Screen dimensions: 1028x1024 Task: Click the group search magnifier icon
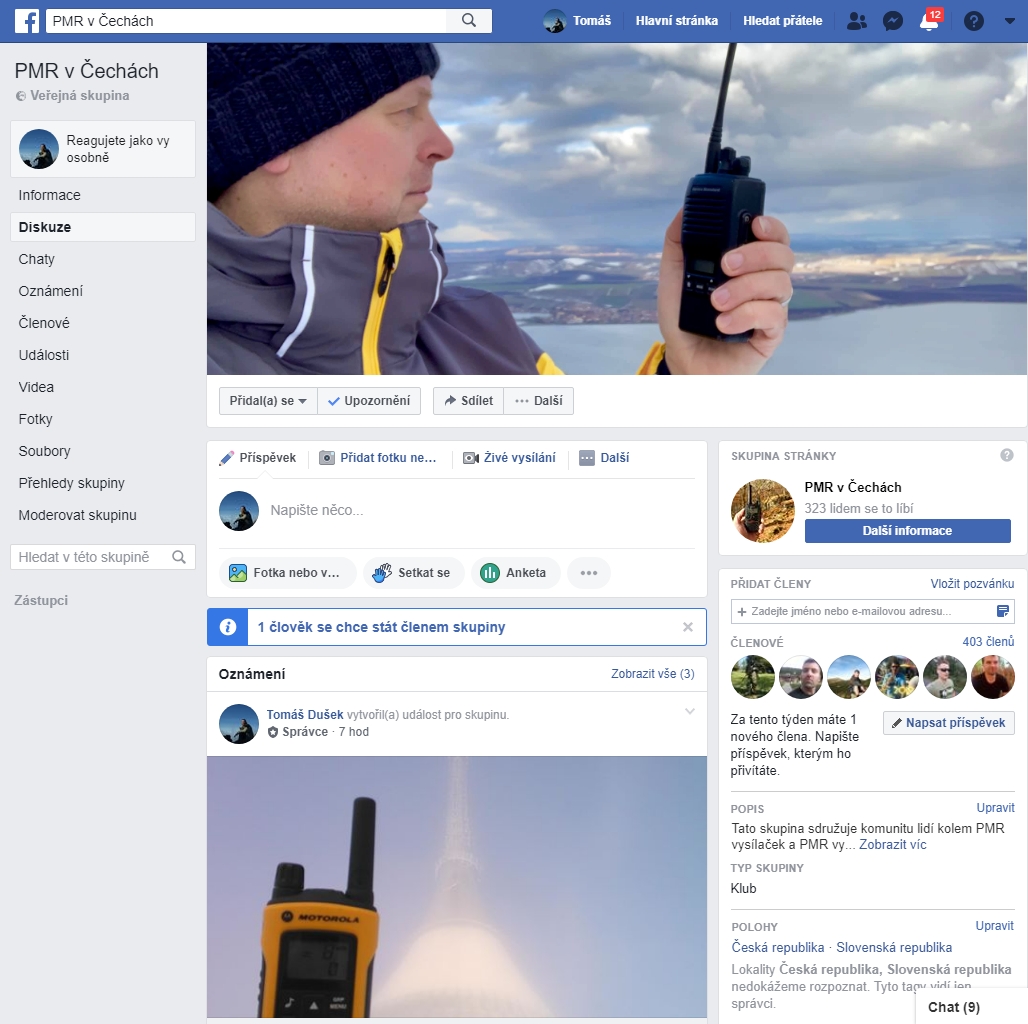(x=179, y=557)
